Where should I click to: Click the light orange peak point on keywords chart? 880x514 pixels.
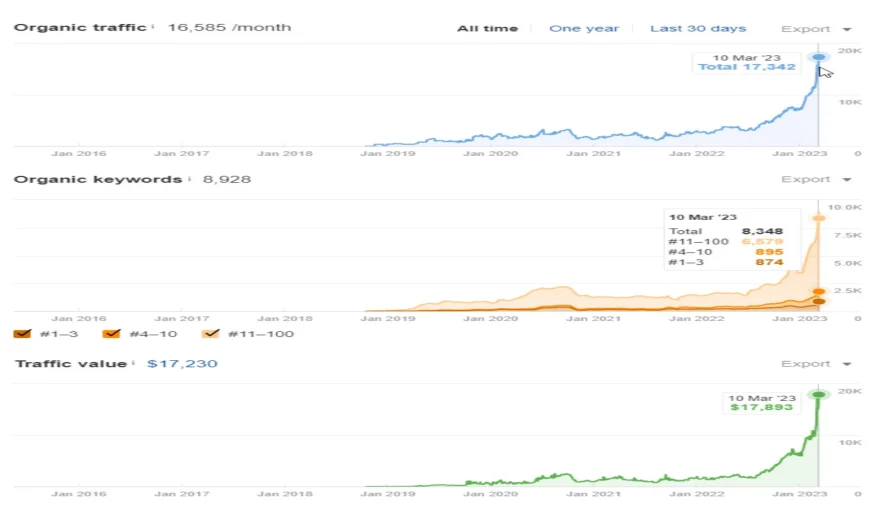[x=819, y=218]
